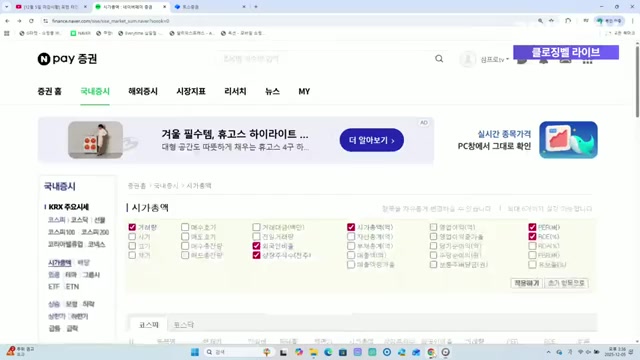Check the 자산총계(억) checkbox
The height and width of the screenshot is (360, 640).
click(351, 236)
